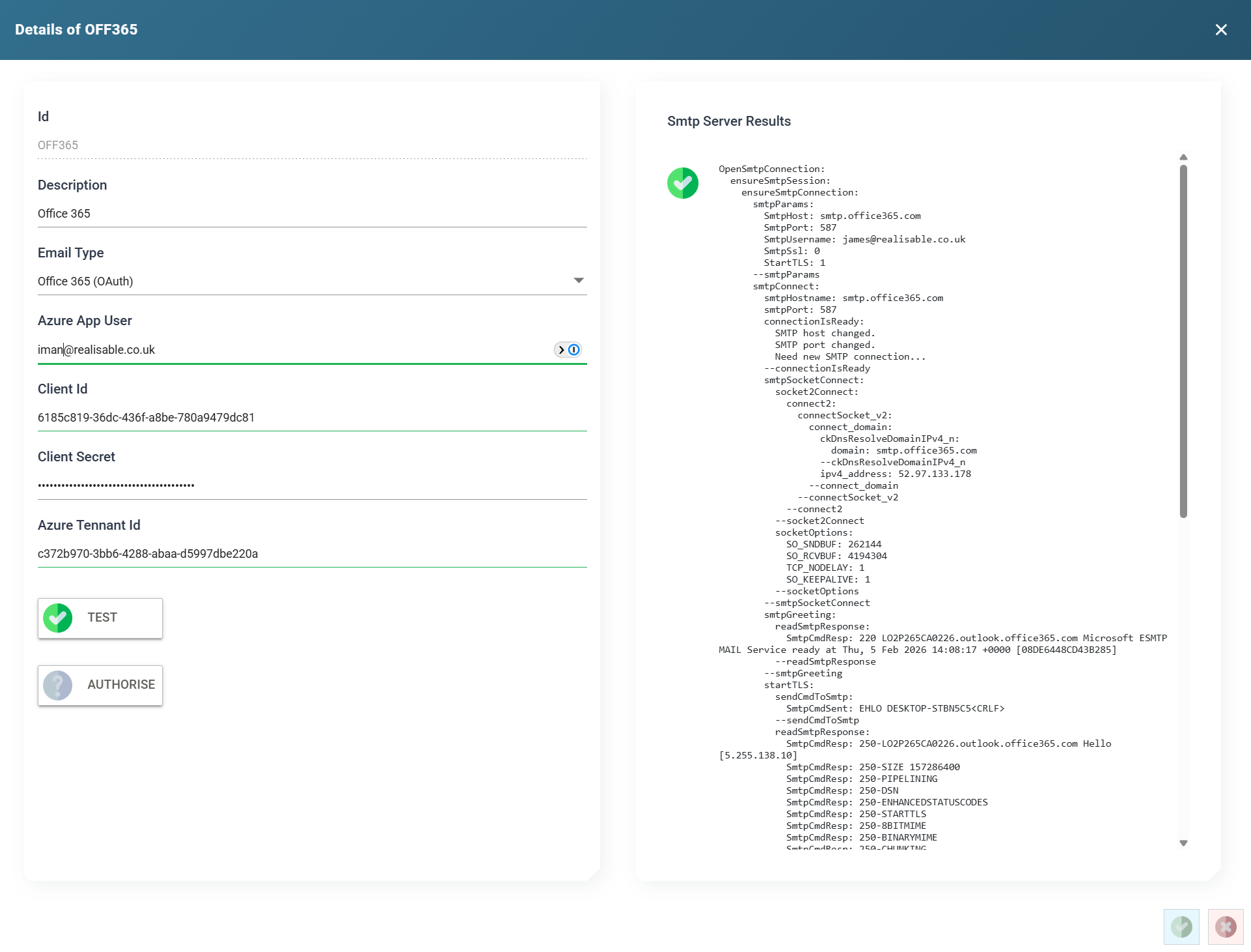Click the '250-PIPELINING' response line
Viewport: 1251px width, 952px height.
tap(861, 779)
